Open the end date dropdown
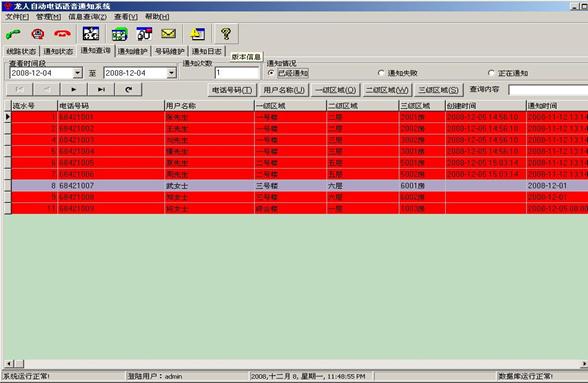Image resolution: width=588 pixels, height=383 pixels. coord(171,73)
